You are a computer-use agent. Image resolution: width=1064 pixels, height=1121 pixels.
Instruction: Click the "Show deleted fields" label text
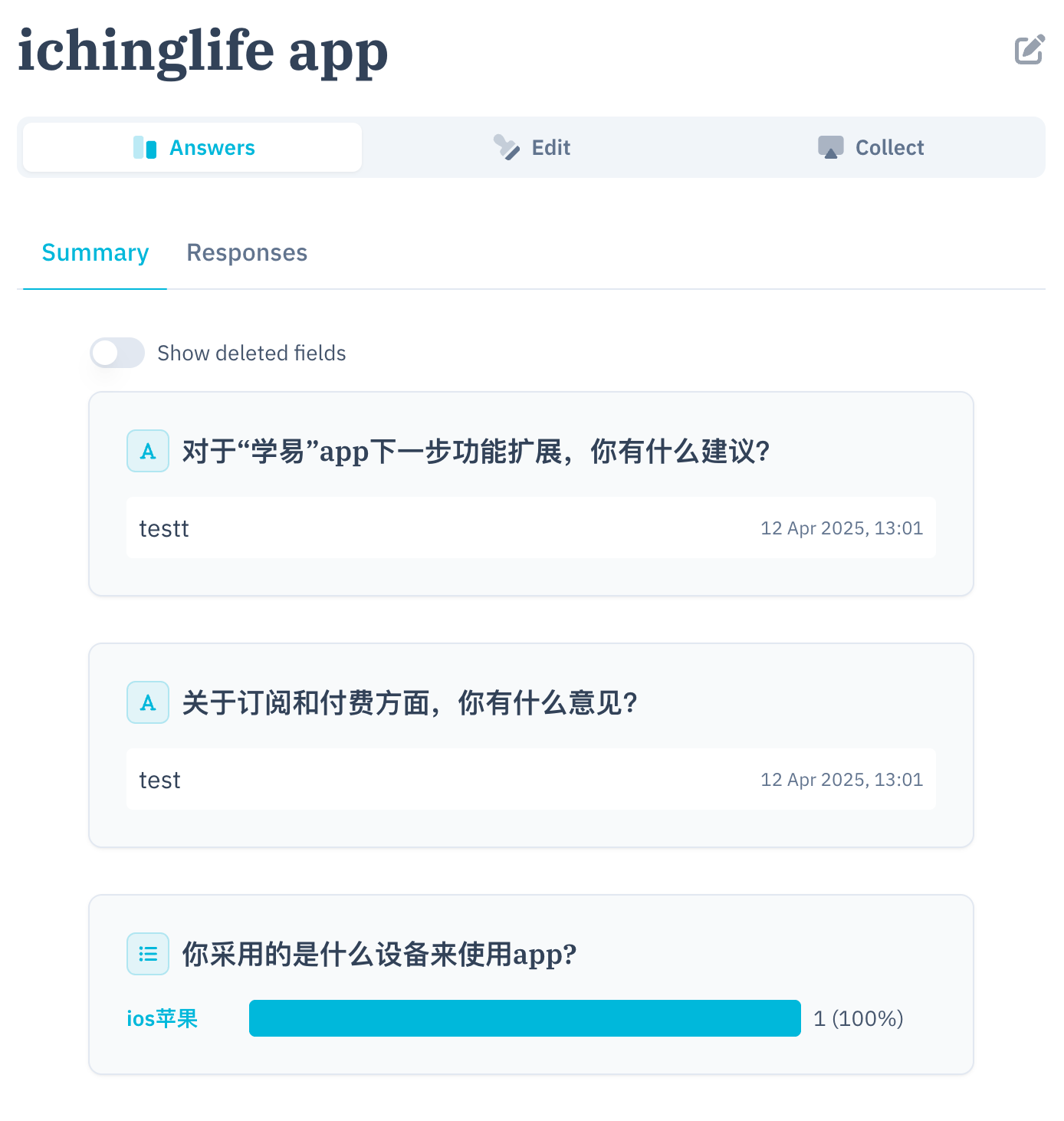pyautogui.click(x=251, y=353)
